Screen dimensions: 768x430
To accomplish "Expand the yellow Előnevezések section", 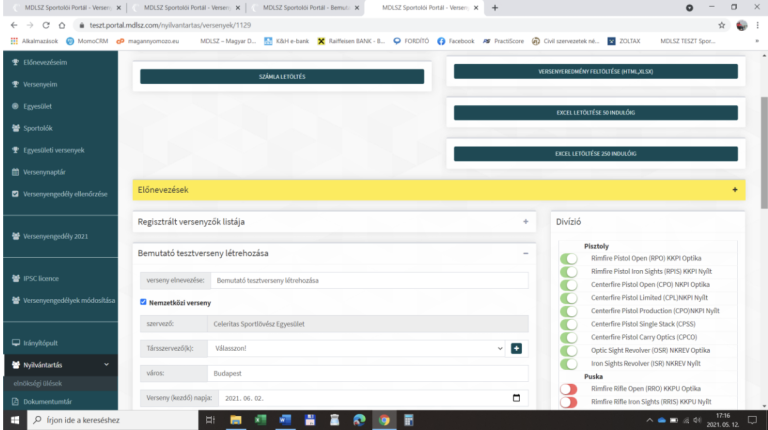I will pyautogui.click(x=734, y=189).
